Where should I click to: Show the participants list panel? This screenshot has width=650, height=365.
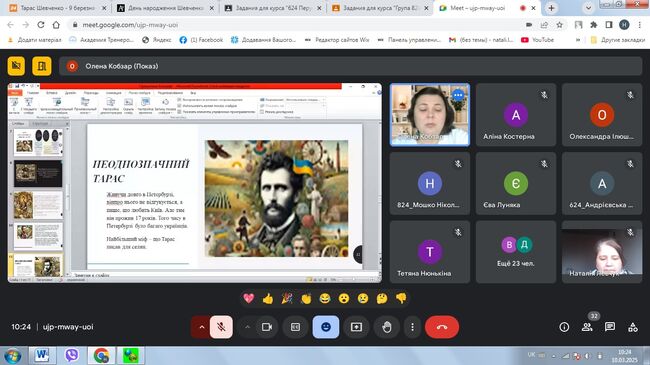[x=587, y=327]
